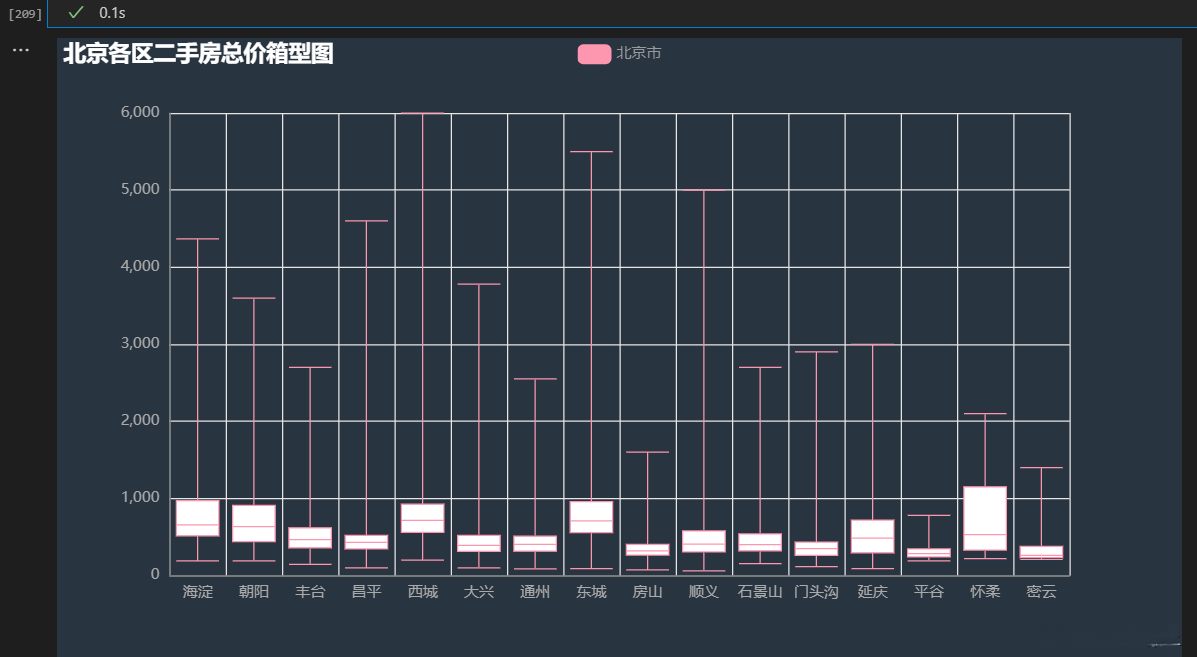Click the green execution success checkmark
The width and height of the screenshot is (1197, 657).
tap(75, 12)
